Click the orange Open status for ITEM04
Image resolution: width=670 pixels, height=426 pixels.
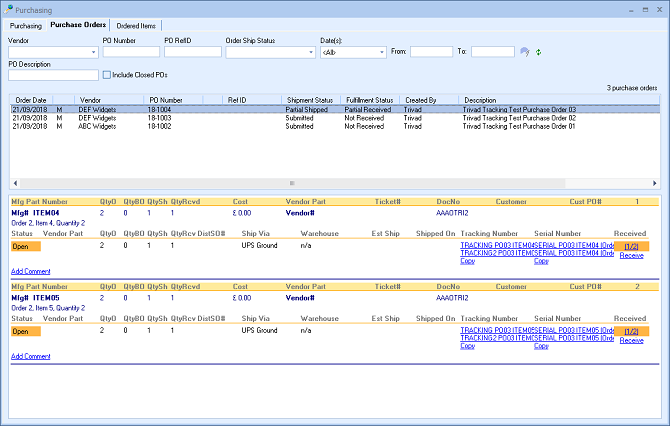click(25, 245)
